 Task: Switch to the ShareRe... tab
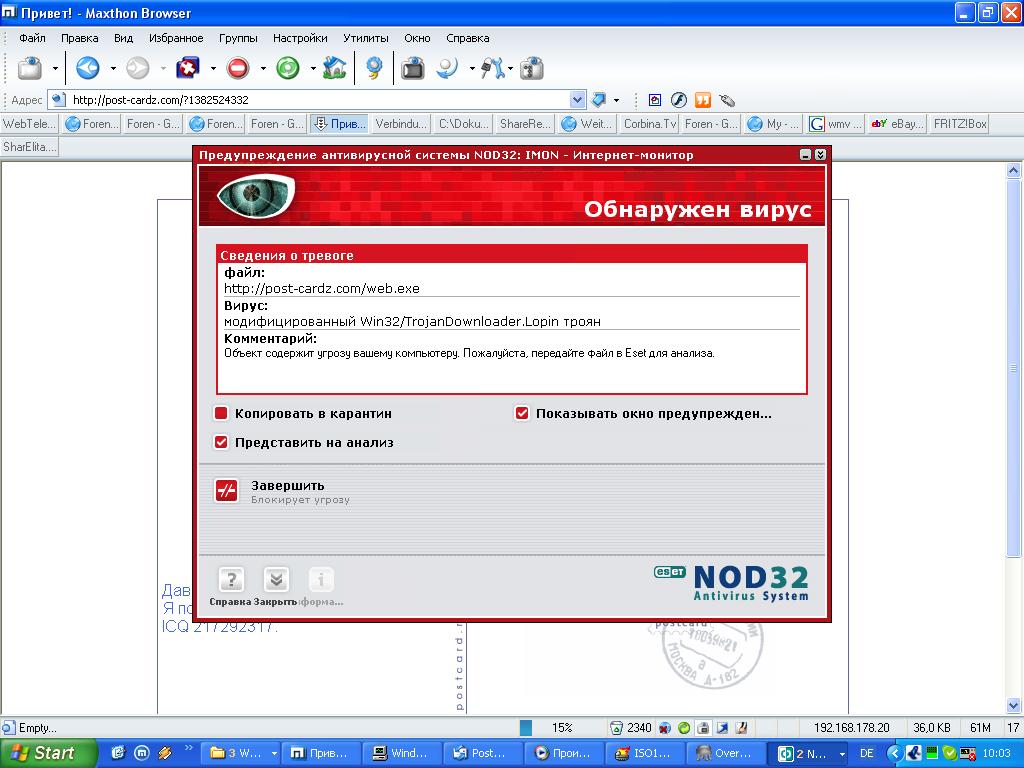click(524, 123)
